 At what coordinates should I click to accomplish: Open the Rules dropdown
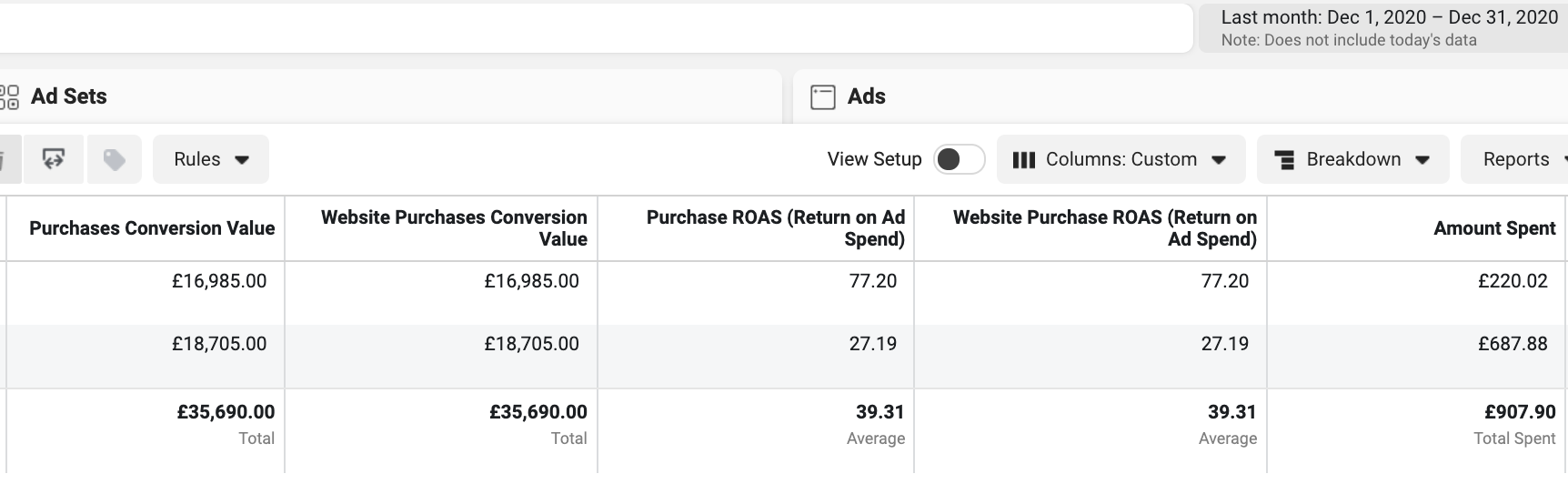[x=211, y=160]
